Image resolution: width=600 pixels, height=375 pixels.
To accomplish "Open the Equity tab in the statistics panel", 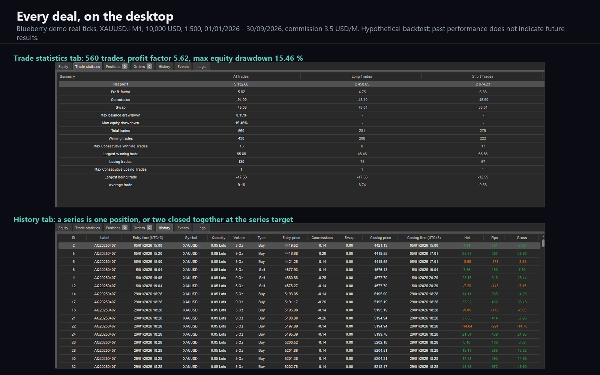I will click(63, 67).
